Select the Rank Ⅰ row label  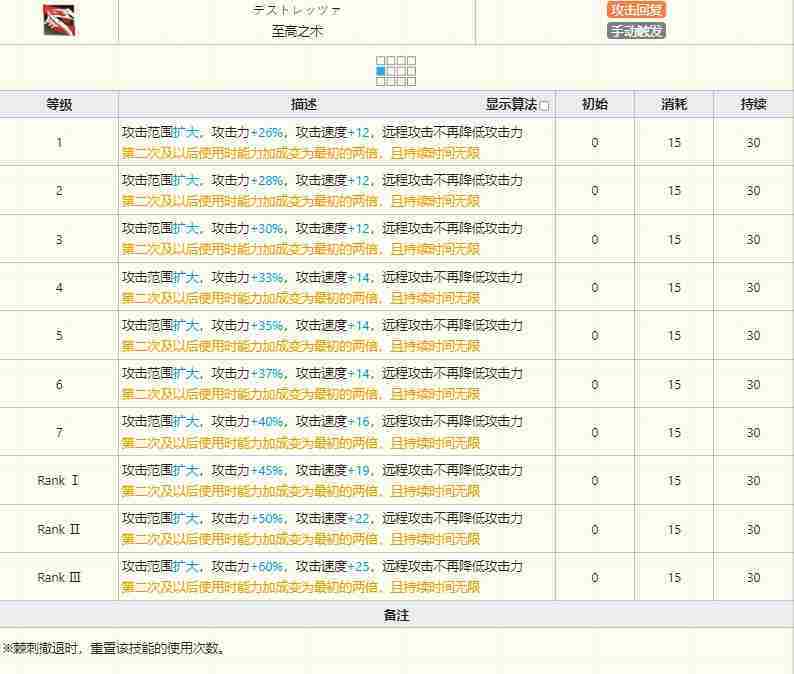(59, 480)
